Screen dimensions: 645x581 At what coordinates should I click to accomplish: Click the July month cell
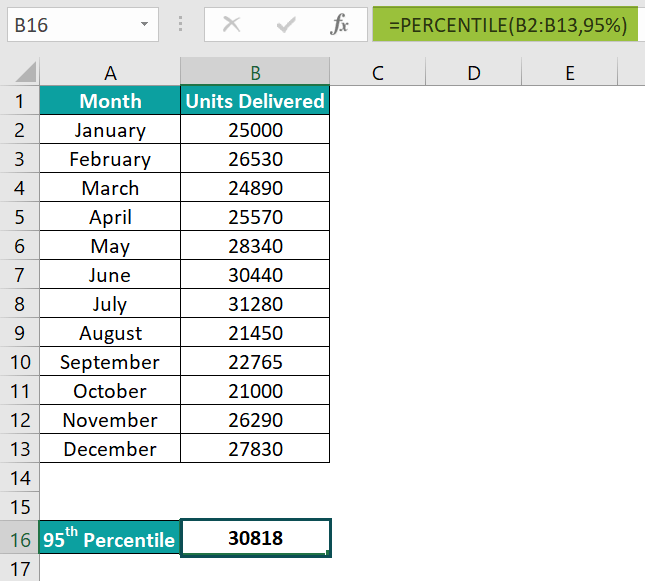pos(110,304)
